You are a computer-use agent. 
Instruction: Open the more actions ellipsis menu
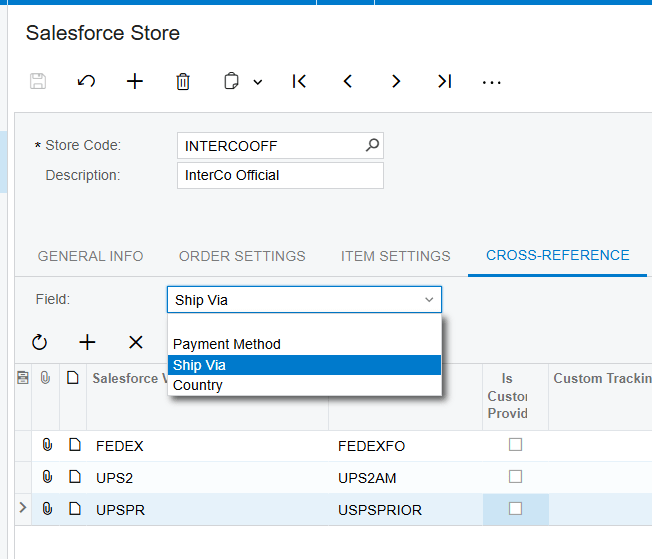[x=491, y=82]
